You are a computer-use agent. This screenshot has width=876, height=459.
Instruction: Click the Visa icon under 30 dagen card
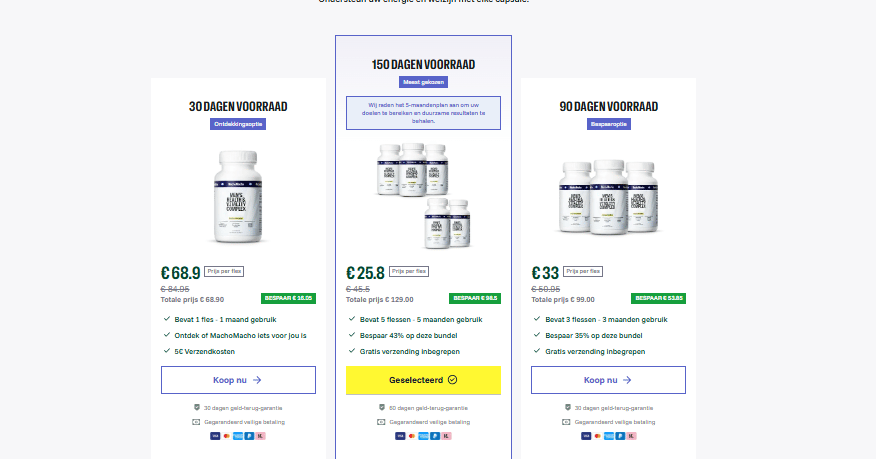click(x=215, y=436)
